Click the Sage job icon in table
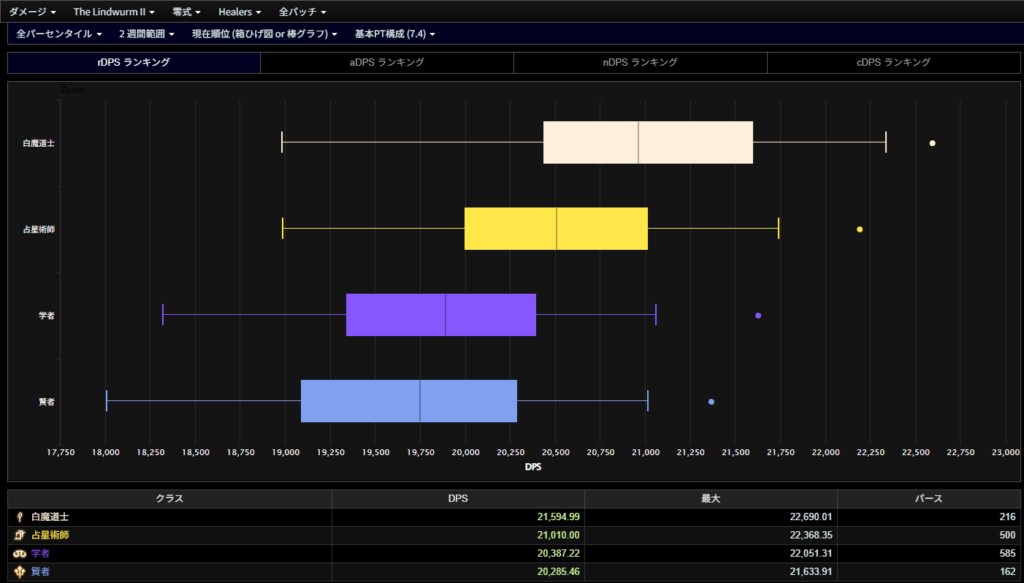 coord(18,571)
